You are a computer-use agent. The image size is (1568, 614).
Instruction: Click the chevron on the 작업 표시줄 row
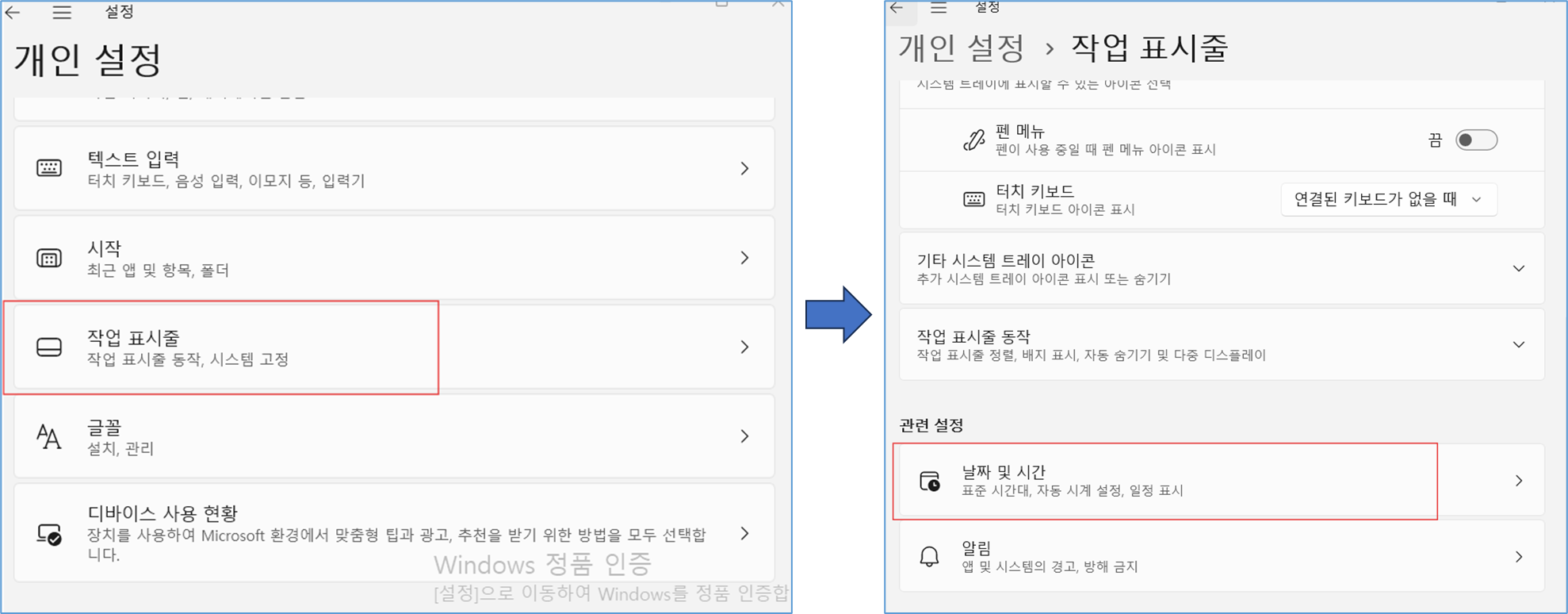coord(744,347)
